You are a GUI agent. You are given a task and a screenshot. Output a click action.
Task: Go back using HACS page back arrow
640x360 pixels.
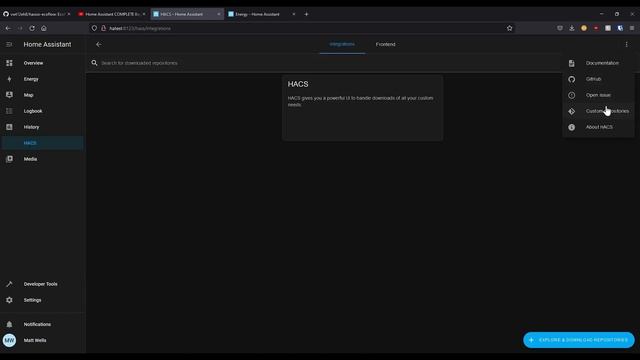(x=98, y=44)
